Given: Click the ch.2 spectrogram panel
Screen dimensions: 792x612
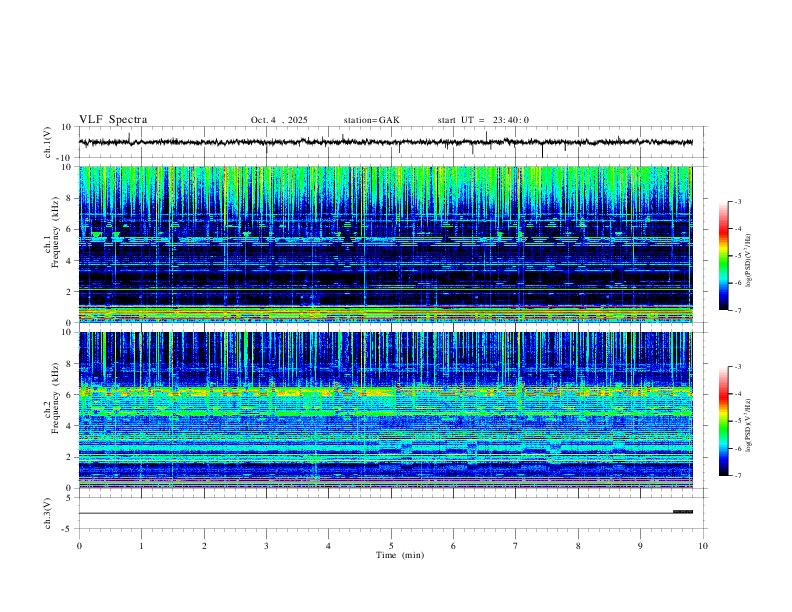Looking at the screenshot, I should tap(385, 410).
